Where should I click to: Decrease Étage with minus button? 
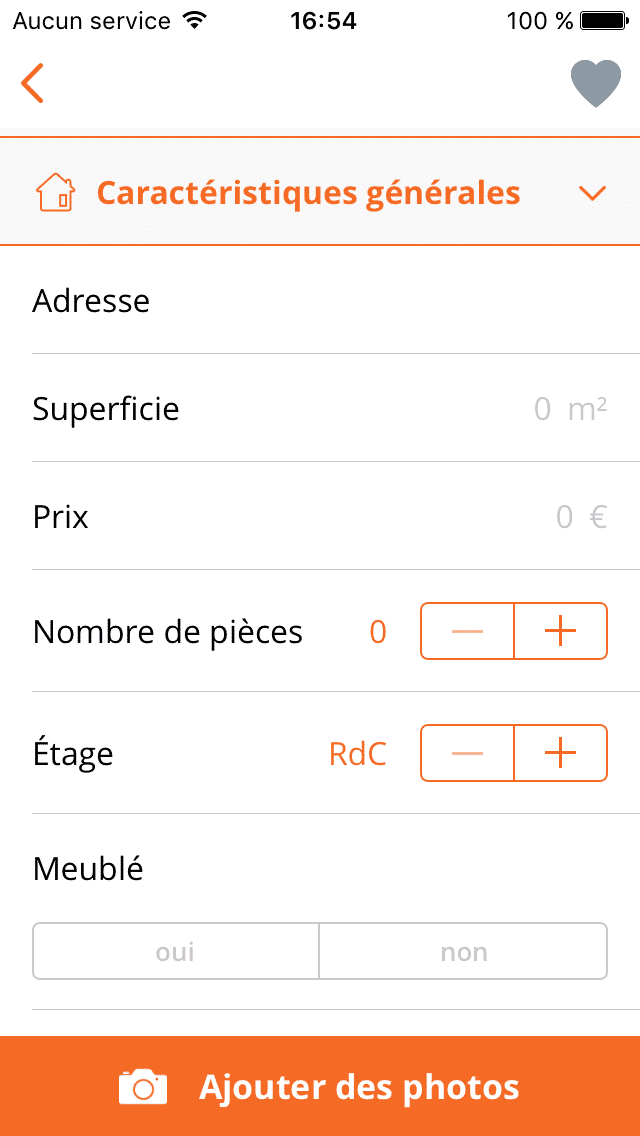point(467,753)
